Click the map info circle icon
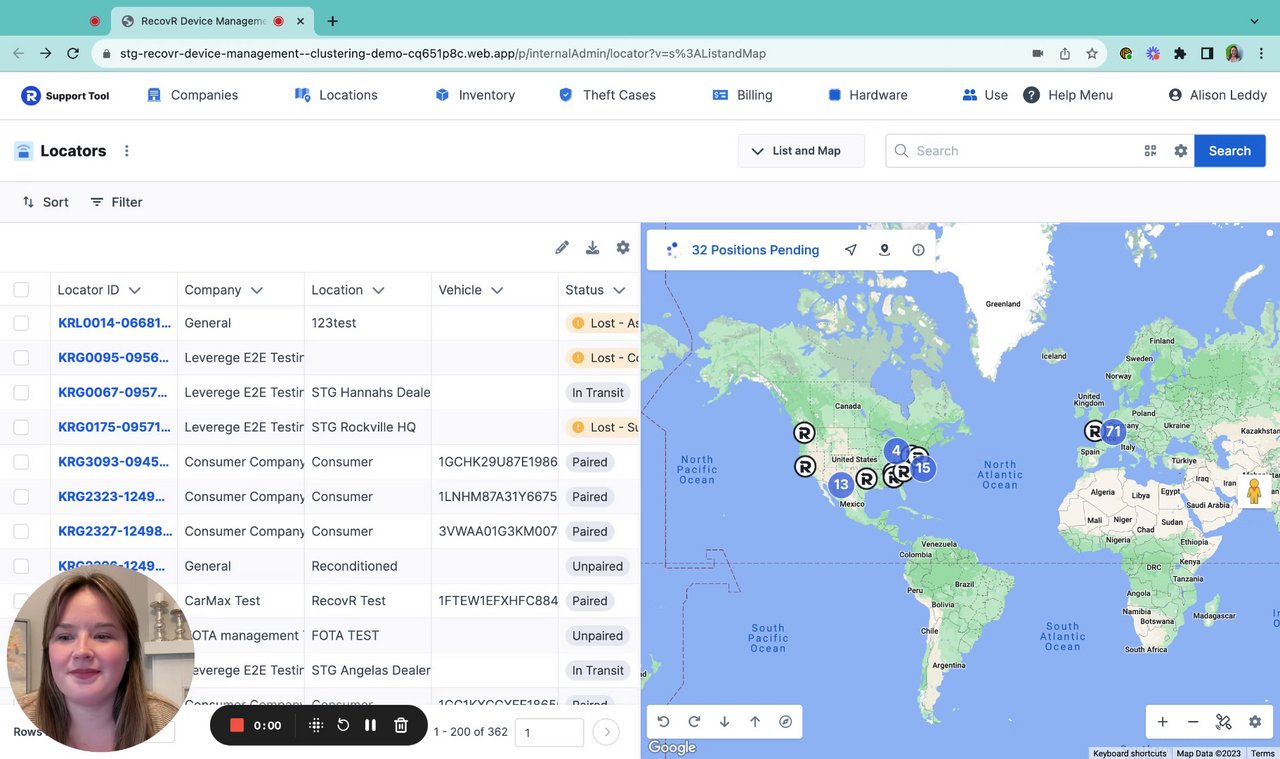This screenshot has height=759, width=1280. (x=918, y=250)
